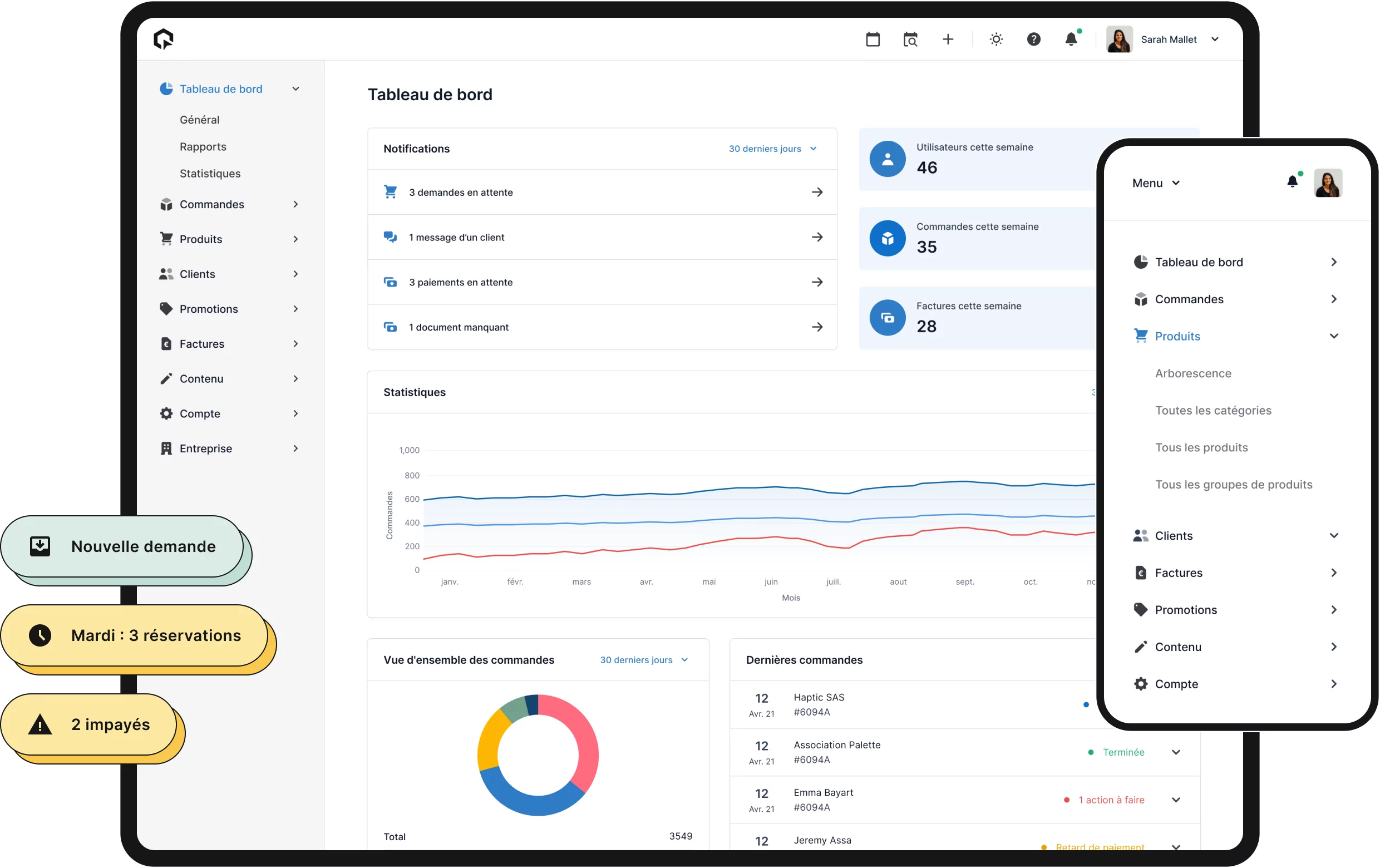
Task: Open the 3 paiements en attente arrow
Action: 817,282
